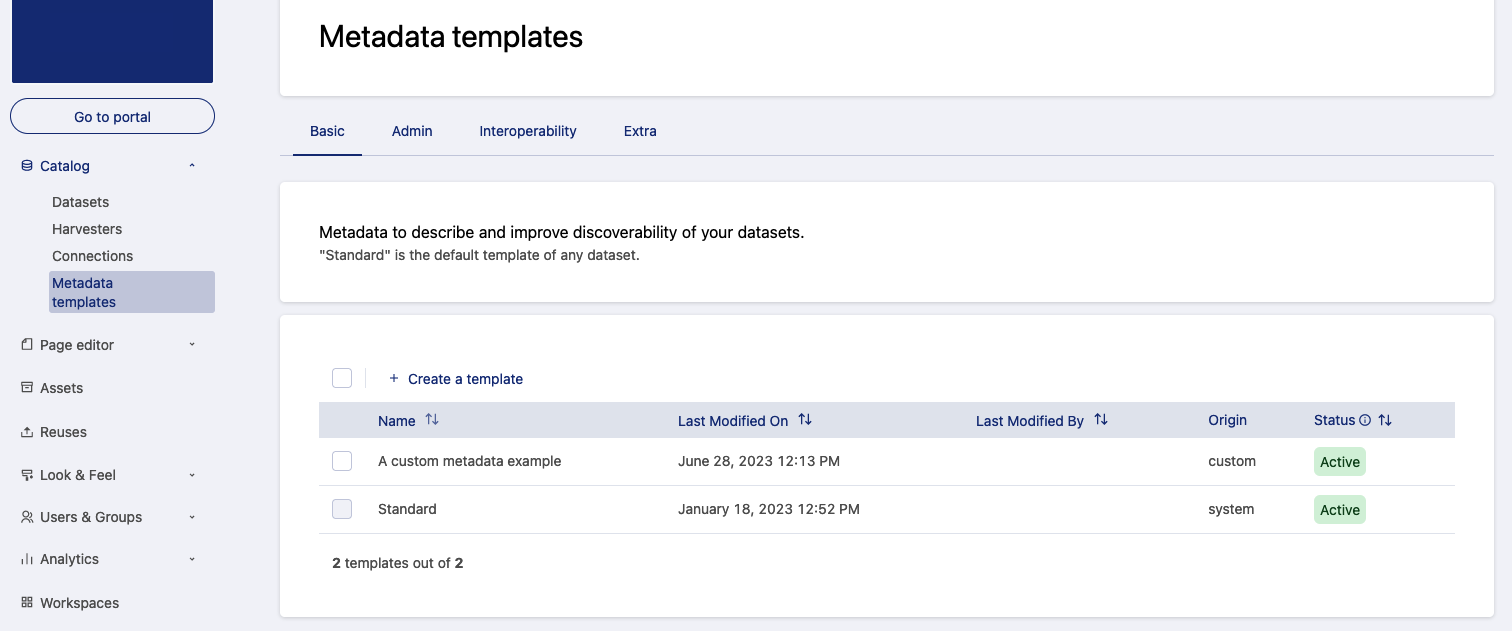Open Workspaces via its grid icon
The height and width of the screenshot is (631, 1512).
tap(27, 603)
